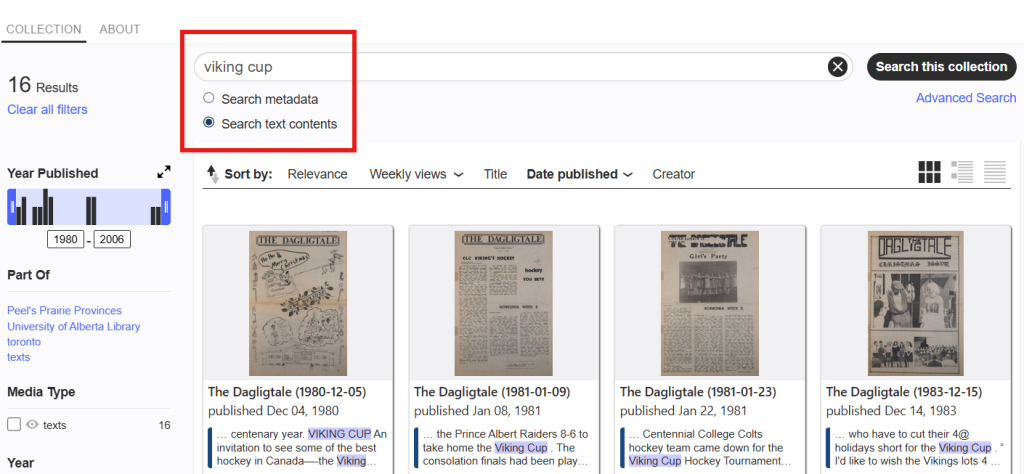Open the COLLECTION tab

pos(44,29)
